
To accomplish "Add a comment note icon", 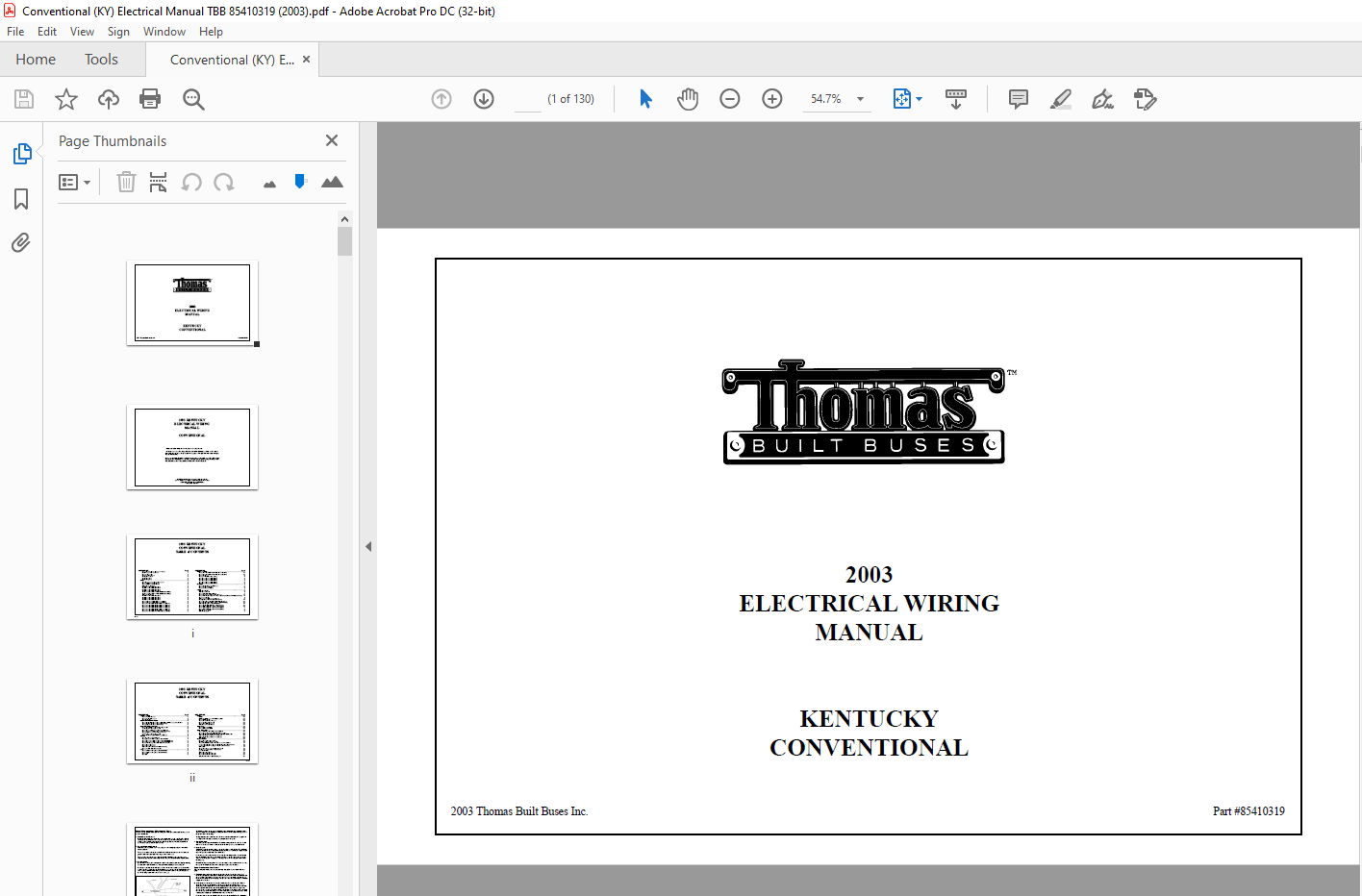I will click(x=1019, y=99).
